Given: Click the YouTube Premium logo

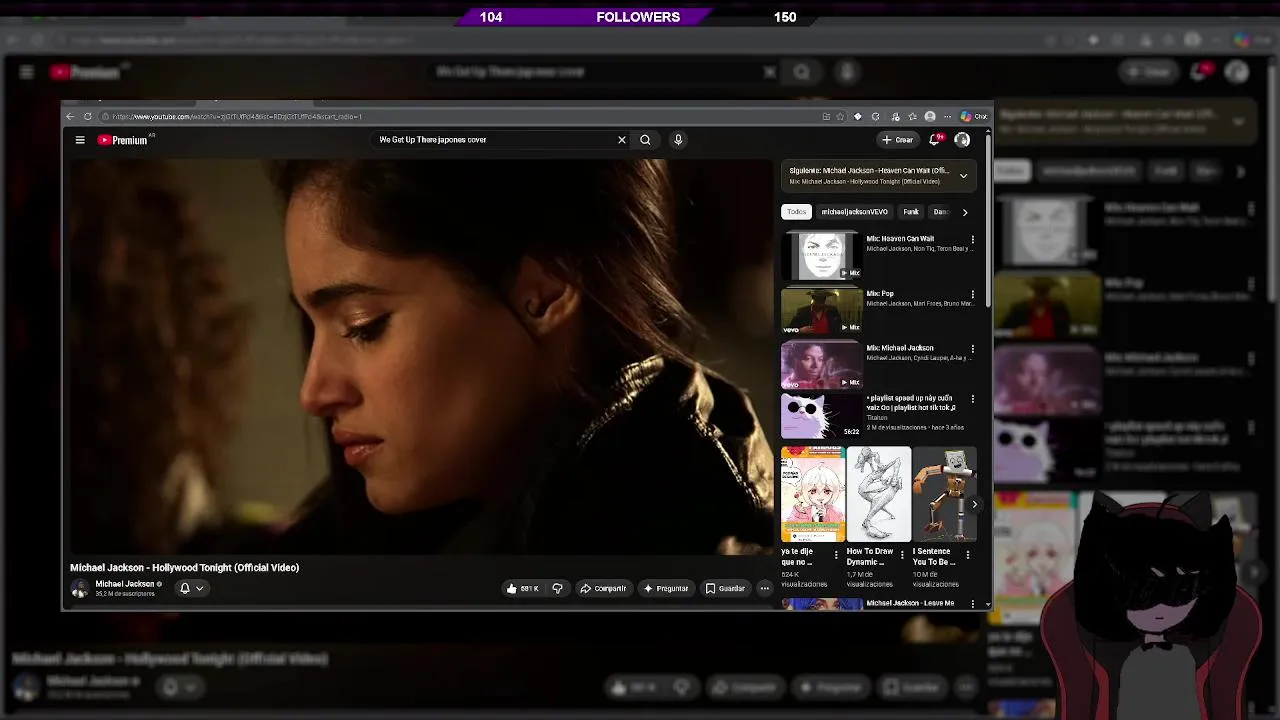Looking at the screenshot, I should [123, 140].
